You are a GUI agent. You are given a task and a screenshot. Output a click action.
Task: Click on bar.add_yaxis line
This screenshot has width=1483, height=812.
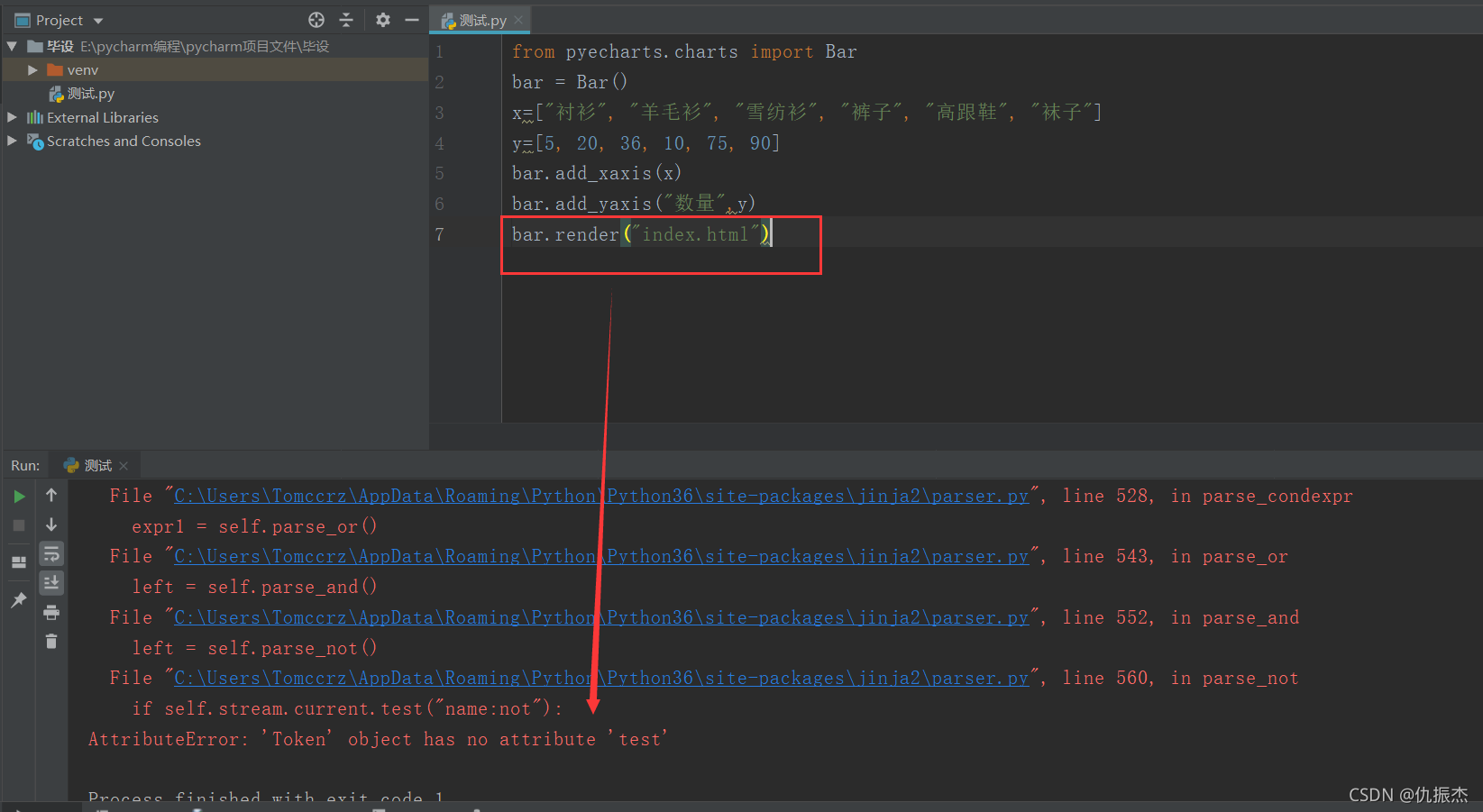point(634,204)
